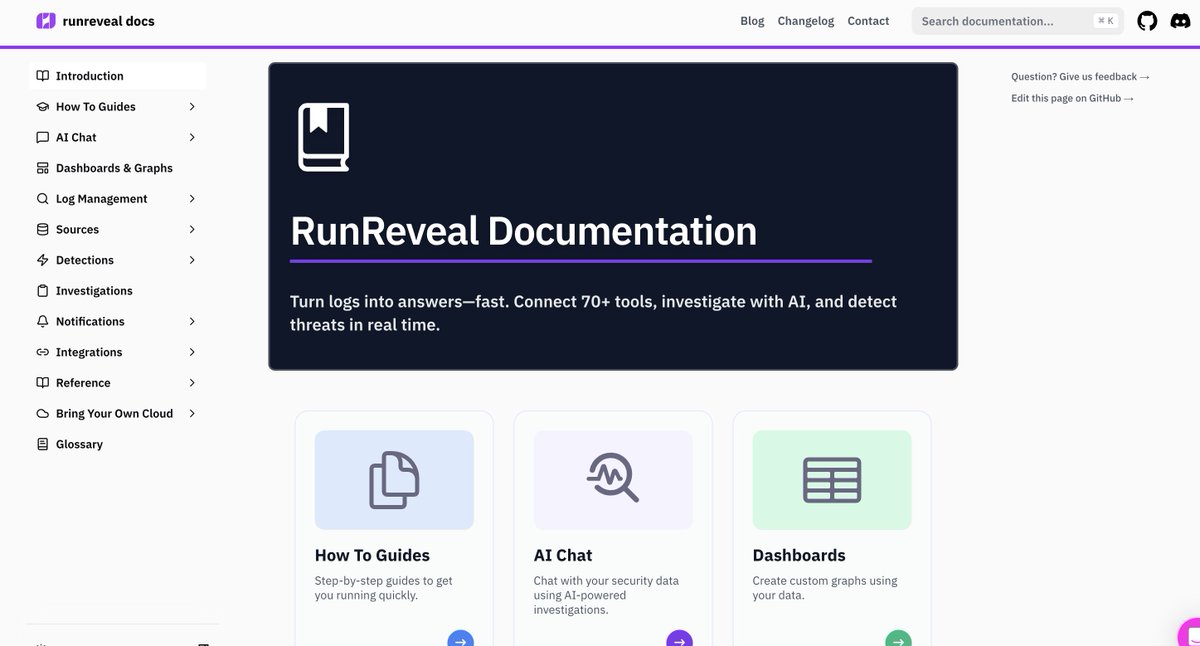
Task: Expand the Notifications section chevron
Action: [192, 321]
